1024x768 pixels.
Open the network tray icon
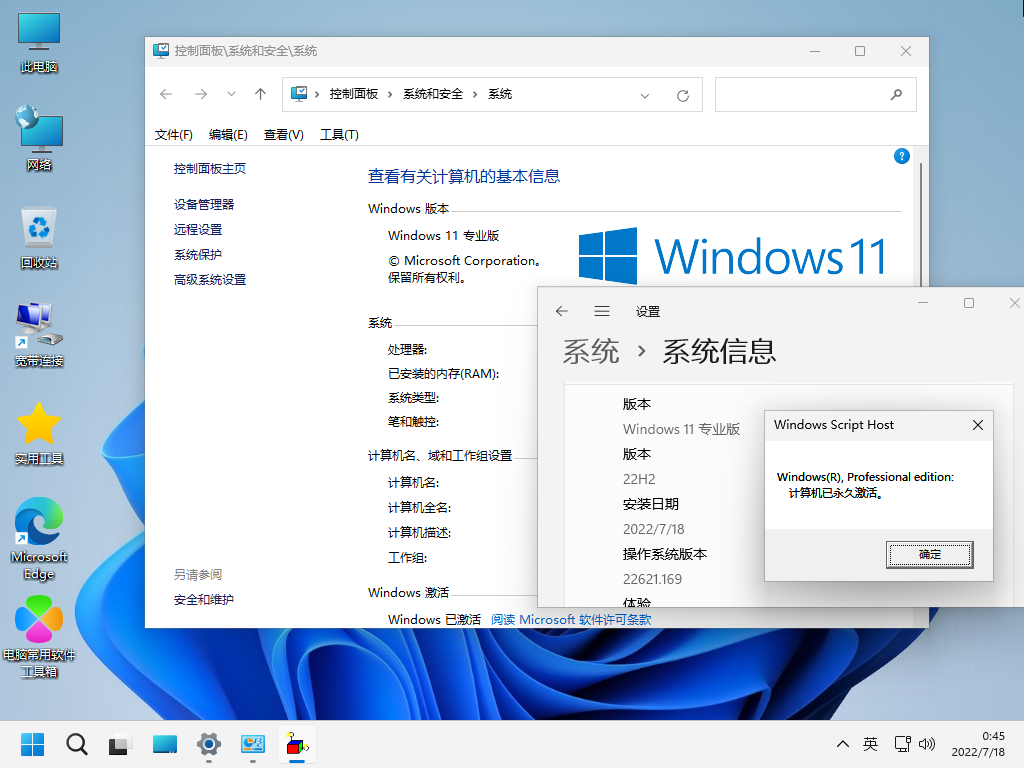903,744
